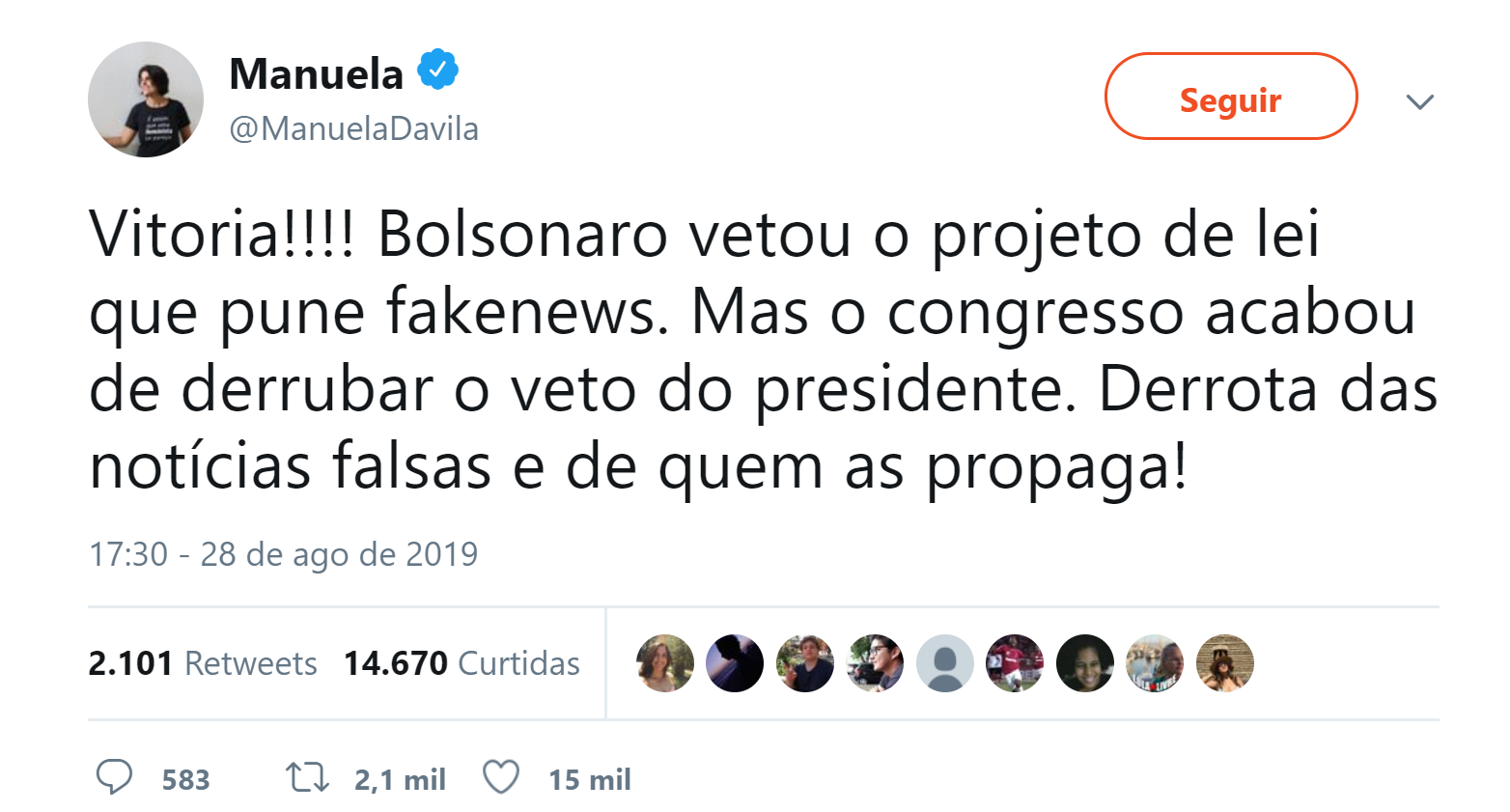Click the reply speech bubble icon

pyautogui.click(x=114, y=777)
